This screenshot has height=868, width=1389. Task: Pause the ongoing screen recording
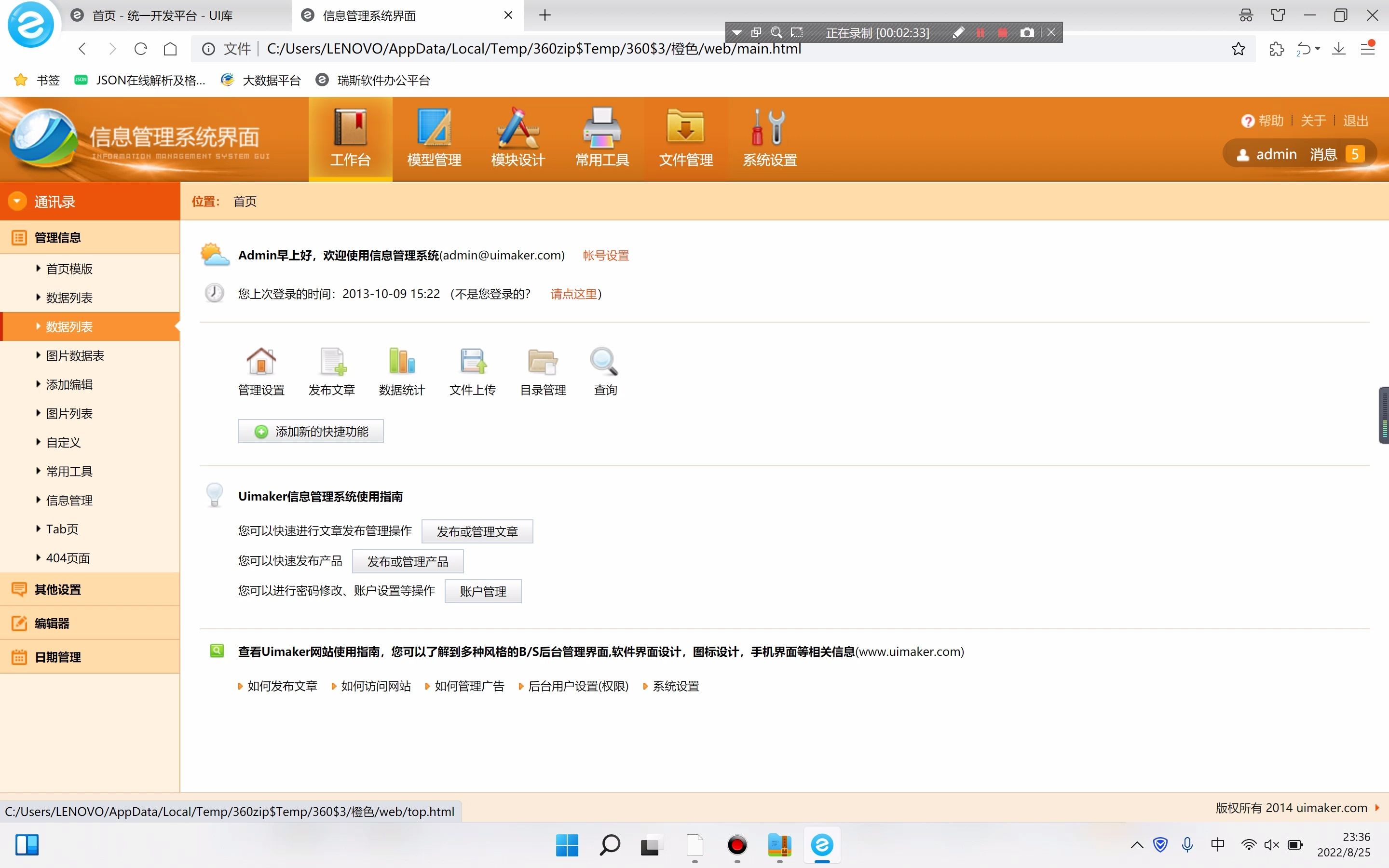980,33
